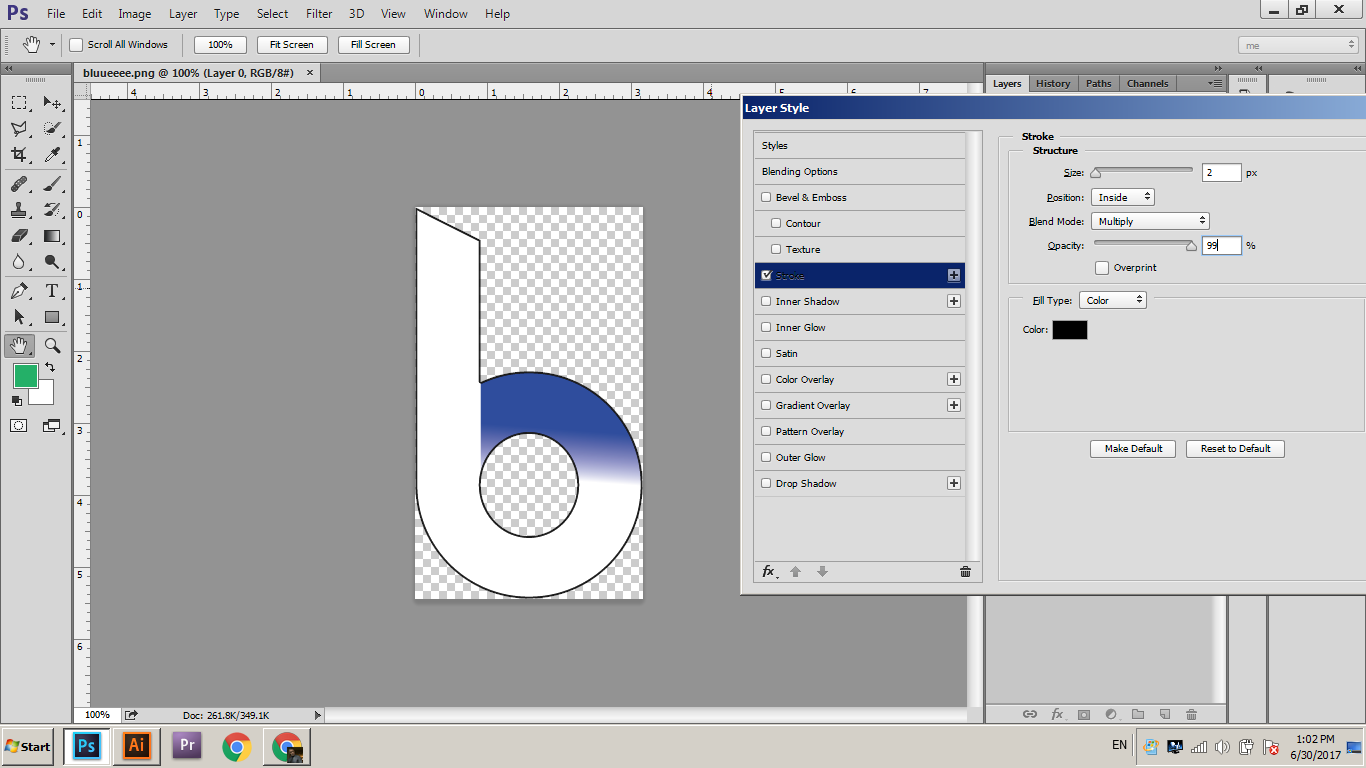
Task: Swap foreground and background colors
Action: 50,368
